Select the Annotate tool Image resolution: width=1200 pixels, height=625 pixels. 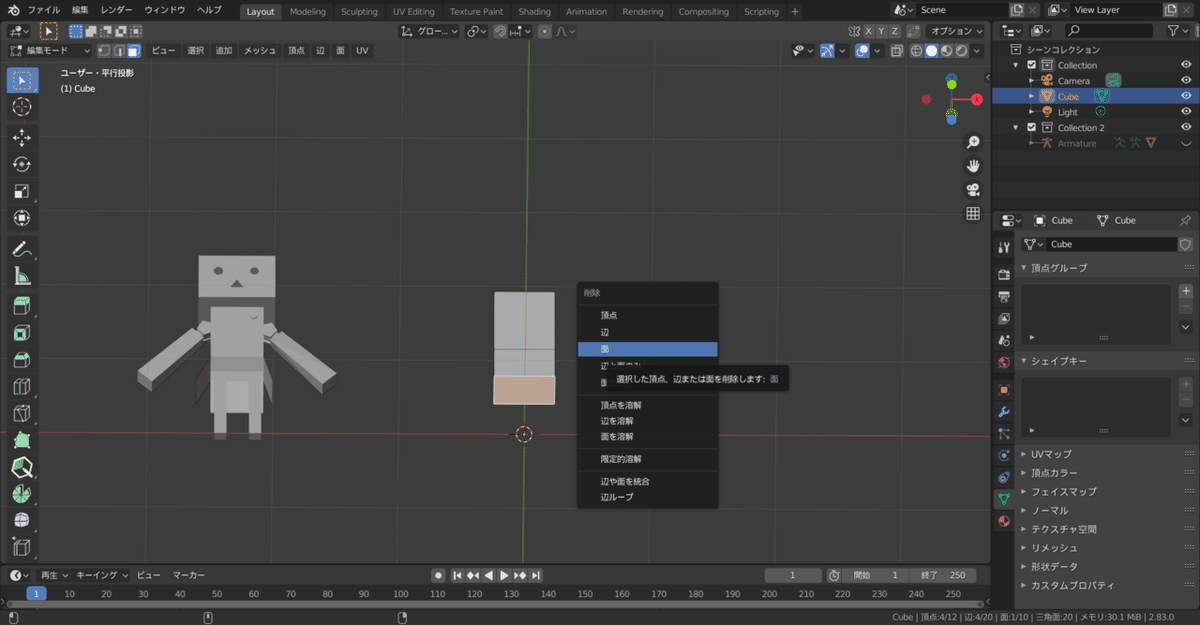(22, 249)
